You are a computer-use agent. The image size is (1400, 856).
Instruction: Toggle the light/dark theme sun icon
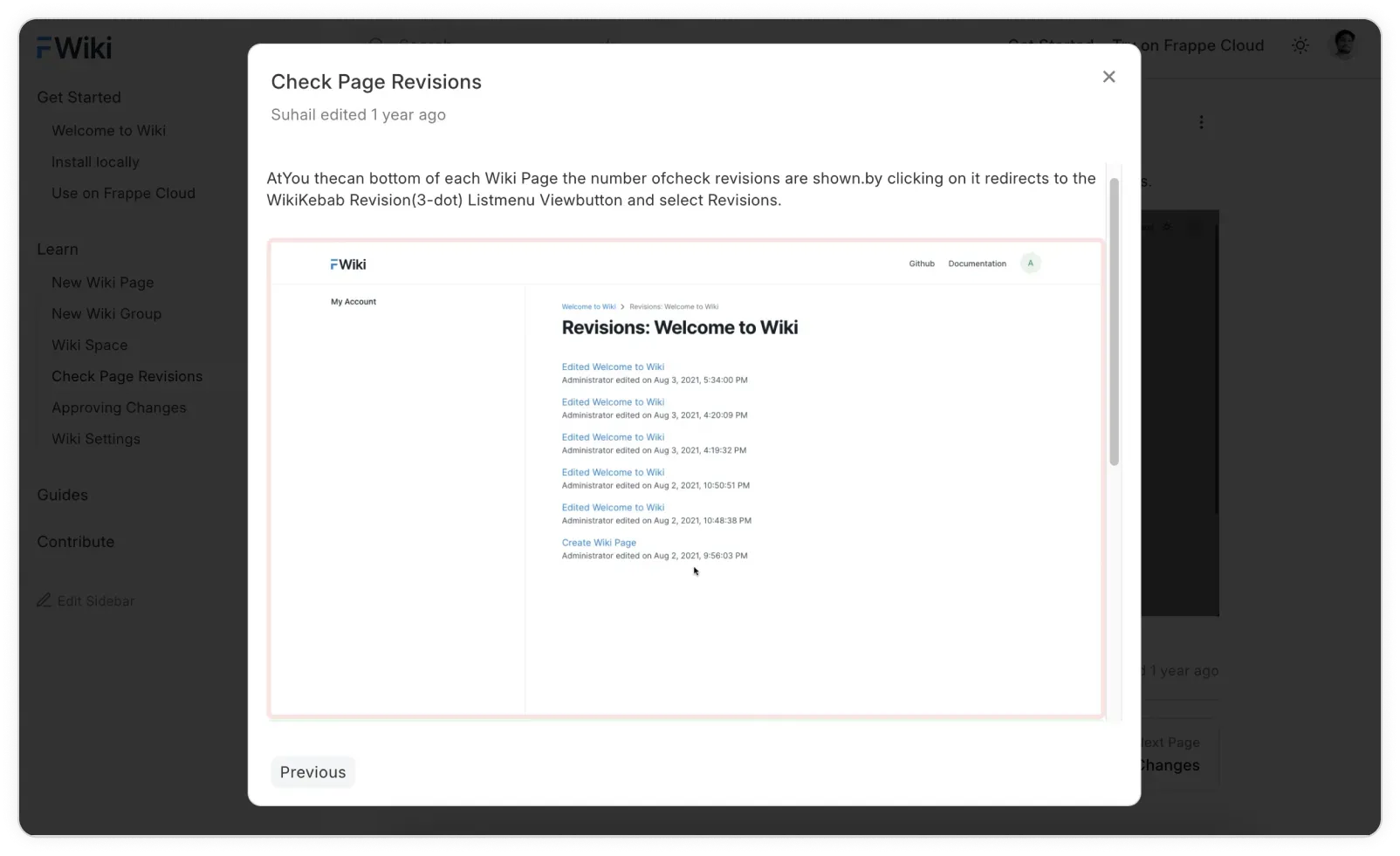pos(1300,45)
